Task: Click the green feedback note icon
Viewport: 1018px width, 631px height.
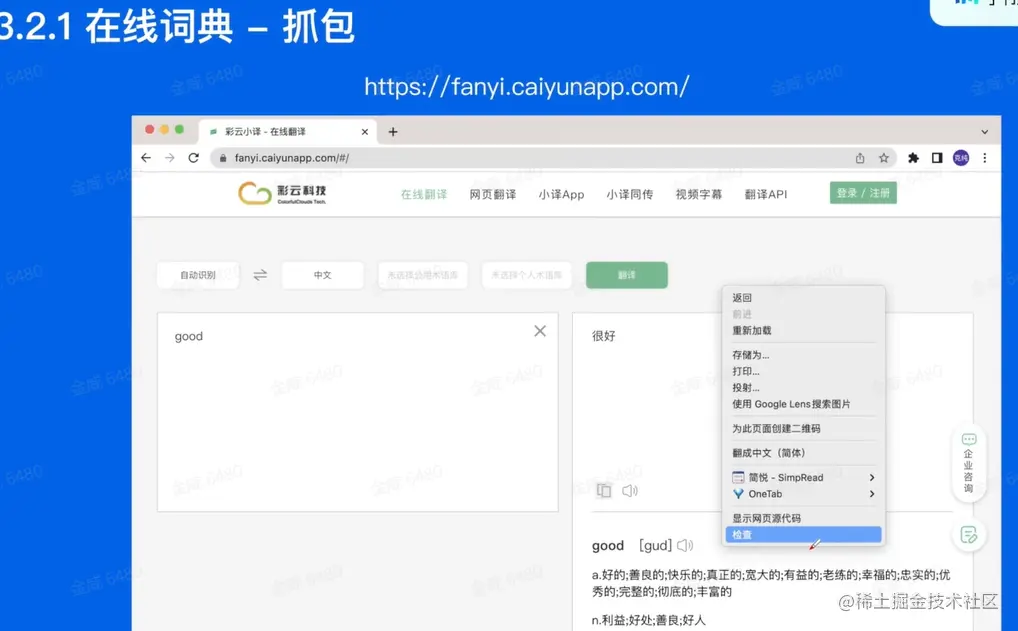Action: point(969,535)
